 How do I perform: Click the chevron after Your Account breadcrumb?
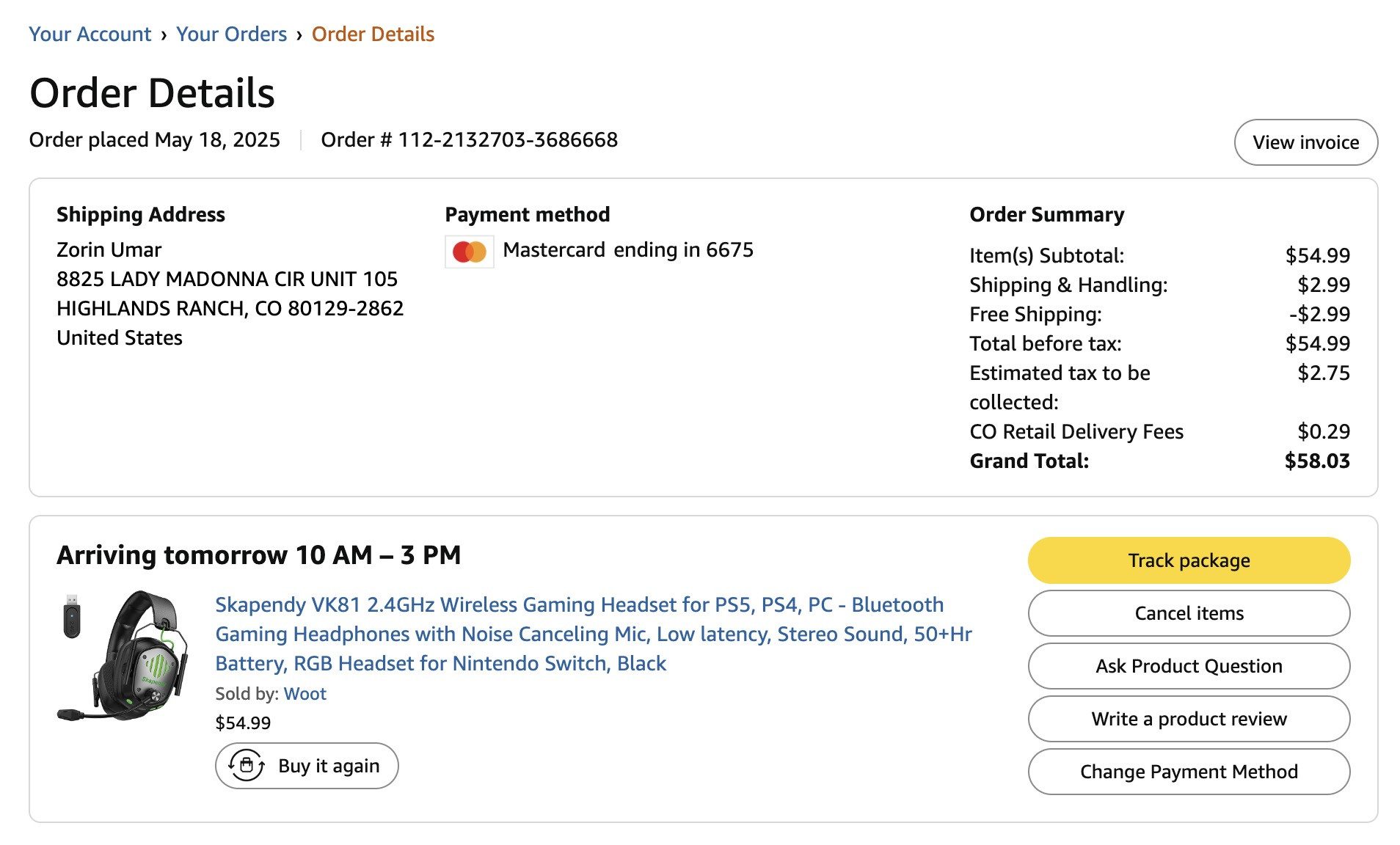[x=164, y=34]
